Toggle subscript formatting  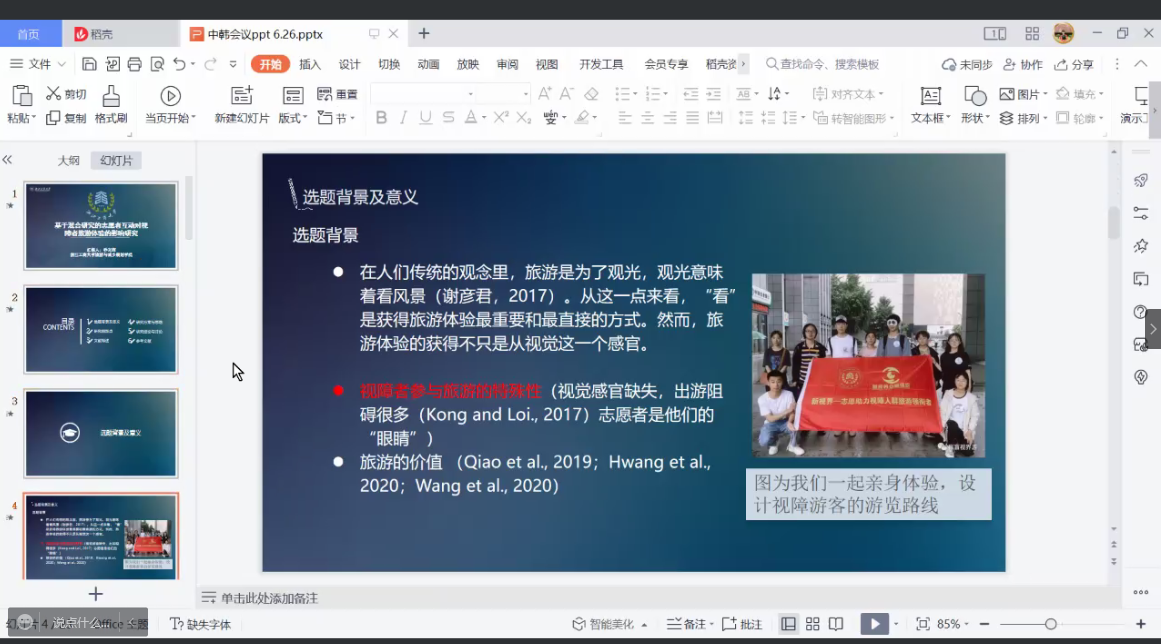point(523,118)
